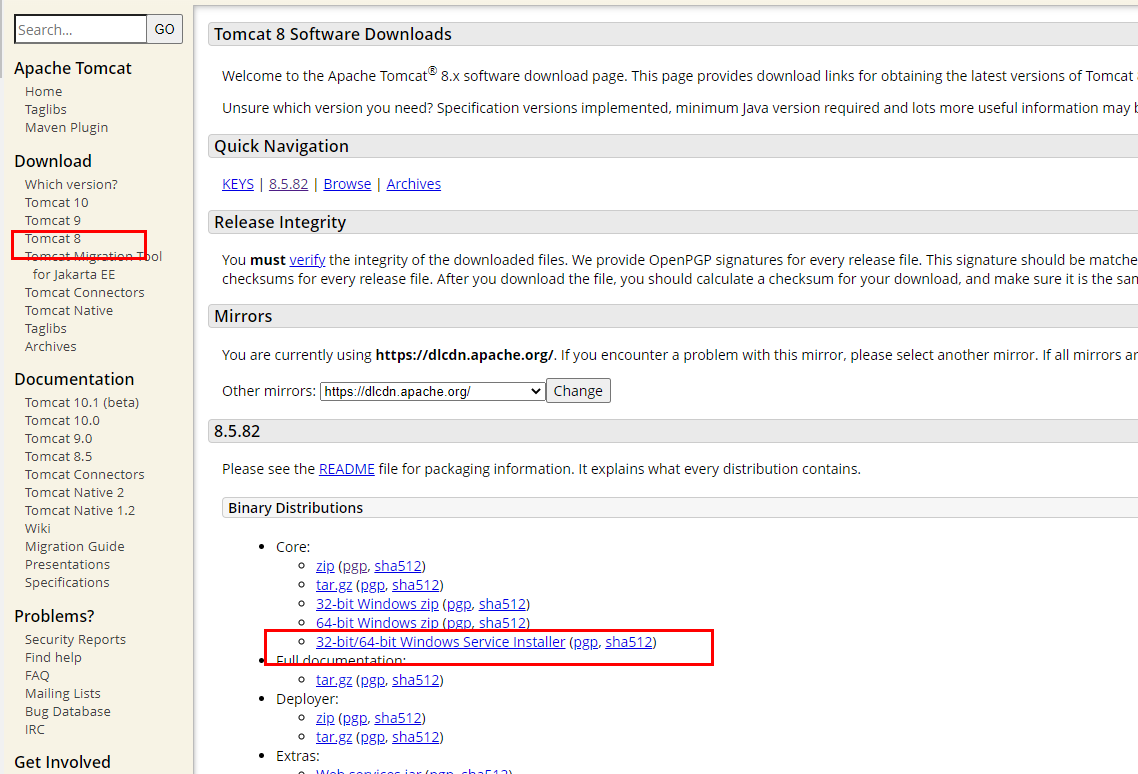Open the Specifications link
The width and height of the screenshot is (1138, 774).
67,583
